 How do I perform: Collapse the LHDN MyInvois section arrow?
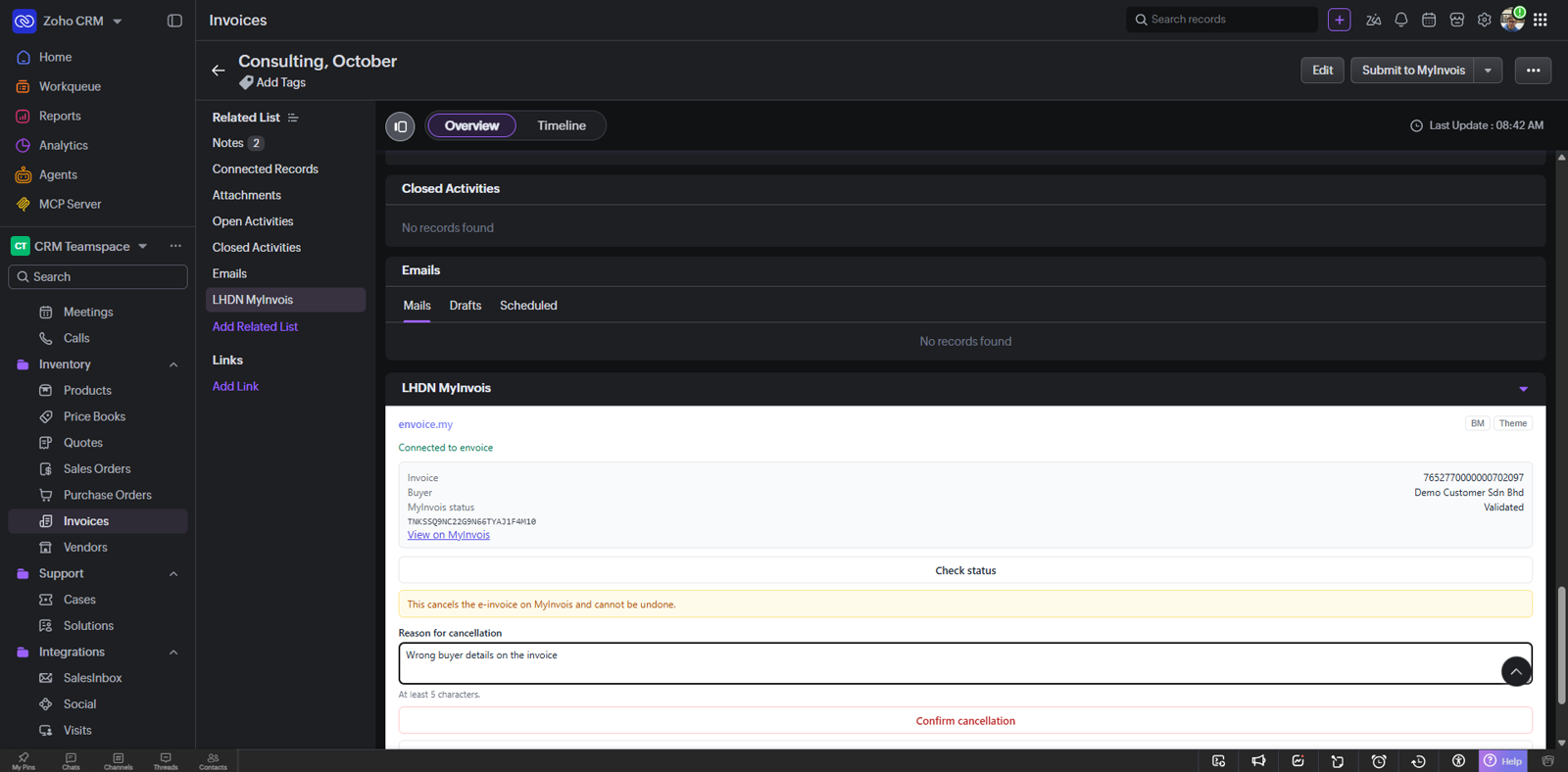pos(1523,389)
